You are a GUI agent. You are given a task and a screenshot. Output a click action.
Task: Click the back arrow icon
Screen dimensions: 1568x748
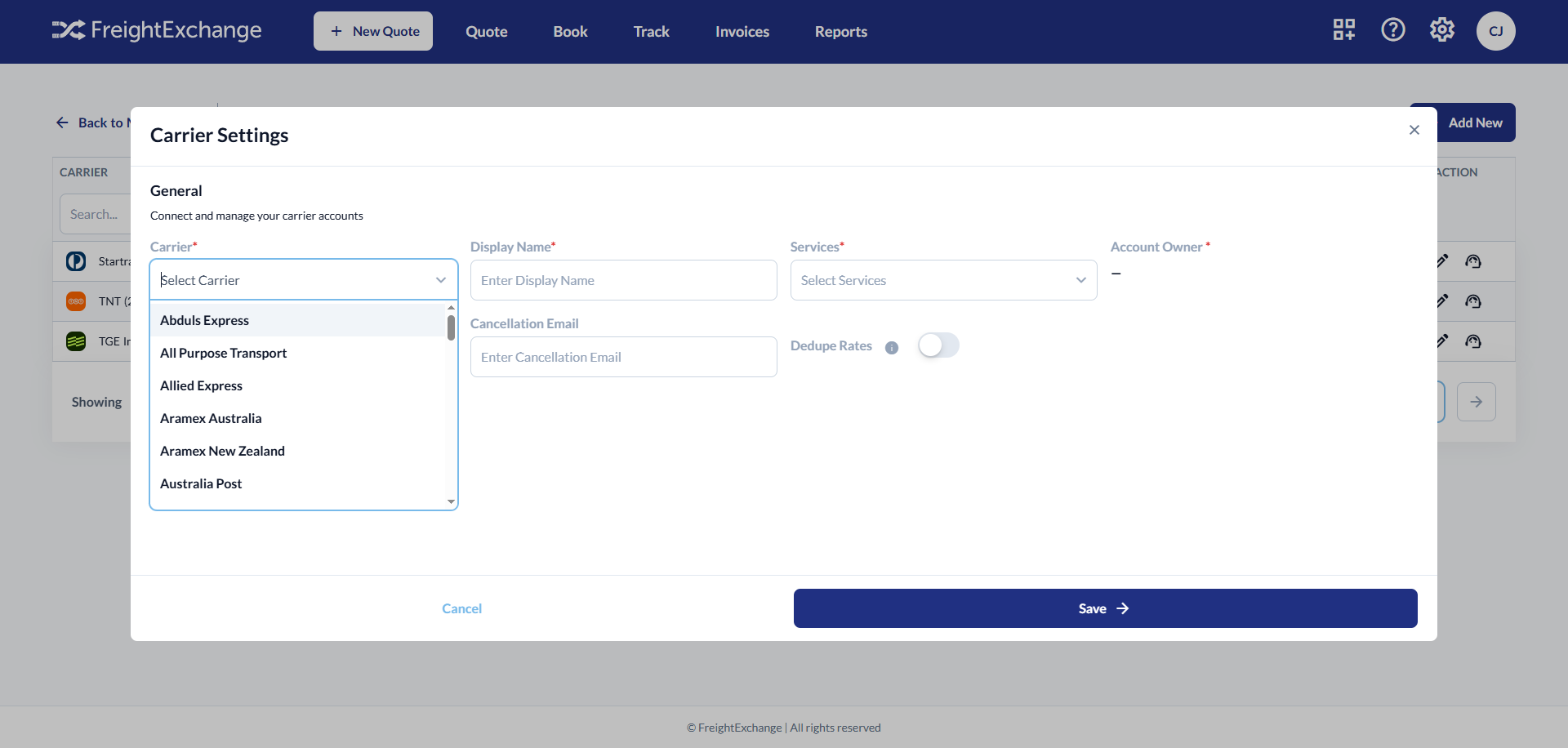[x=62, y=122]
